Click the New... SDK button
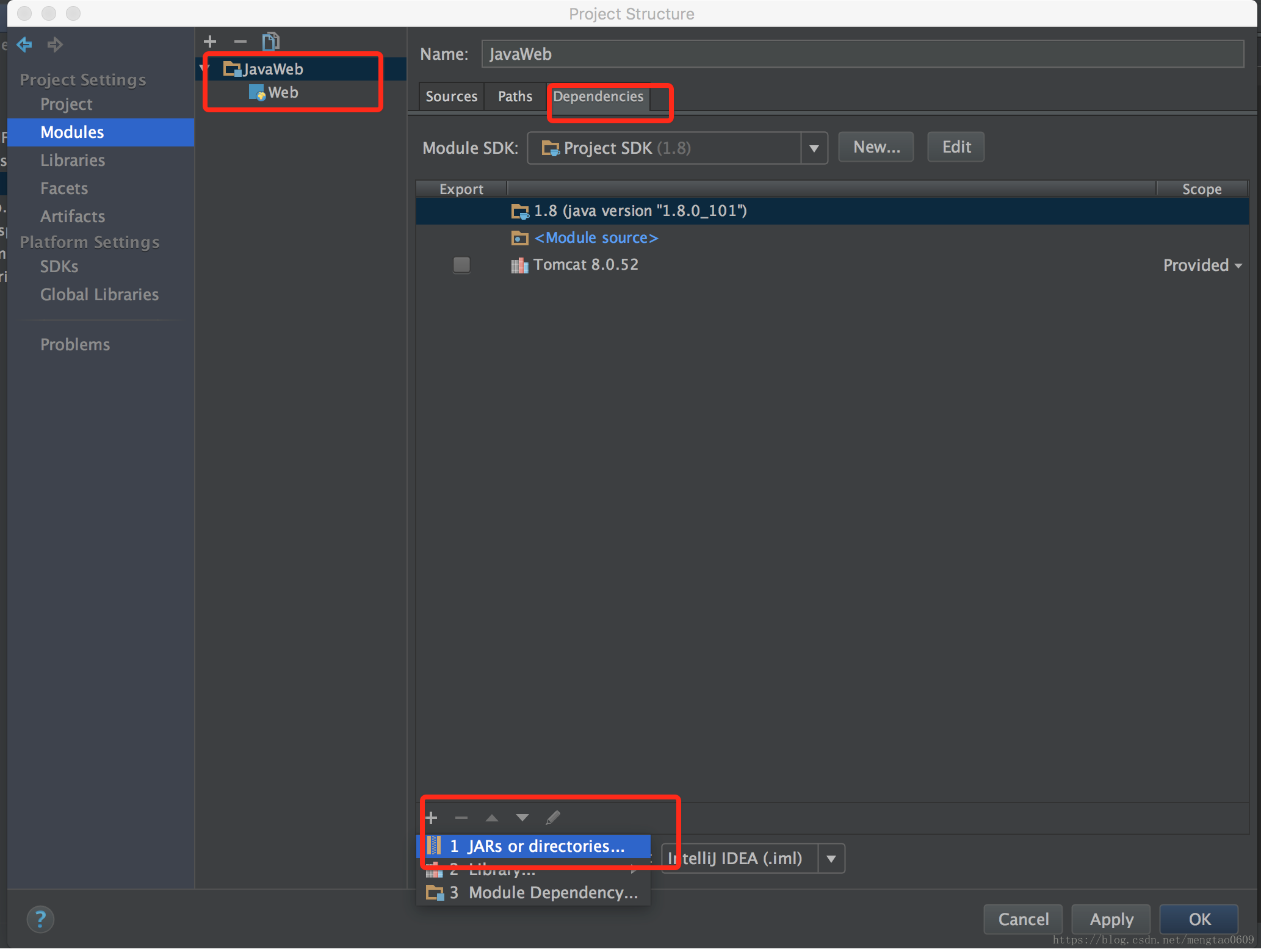The width and height of the screenshot is (1261, 952). click(876, 147)
